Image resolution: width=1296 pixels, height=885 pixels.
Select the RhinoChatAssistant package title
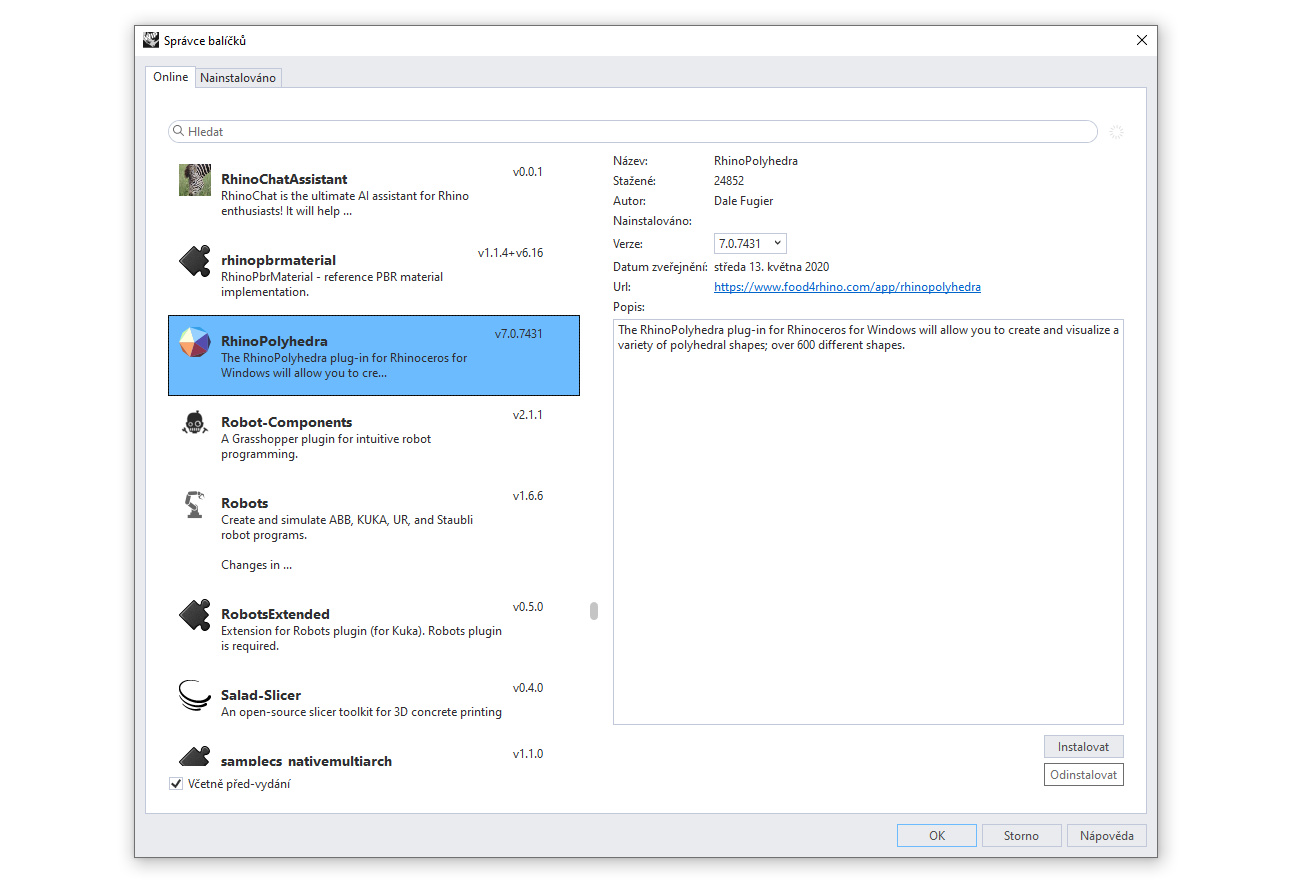pyautogui.click(x=284, y=179)
